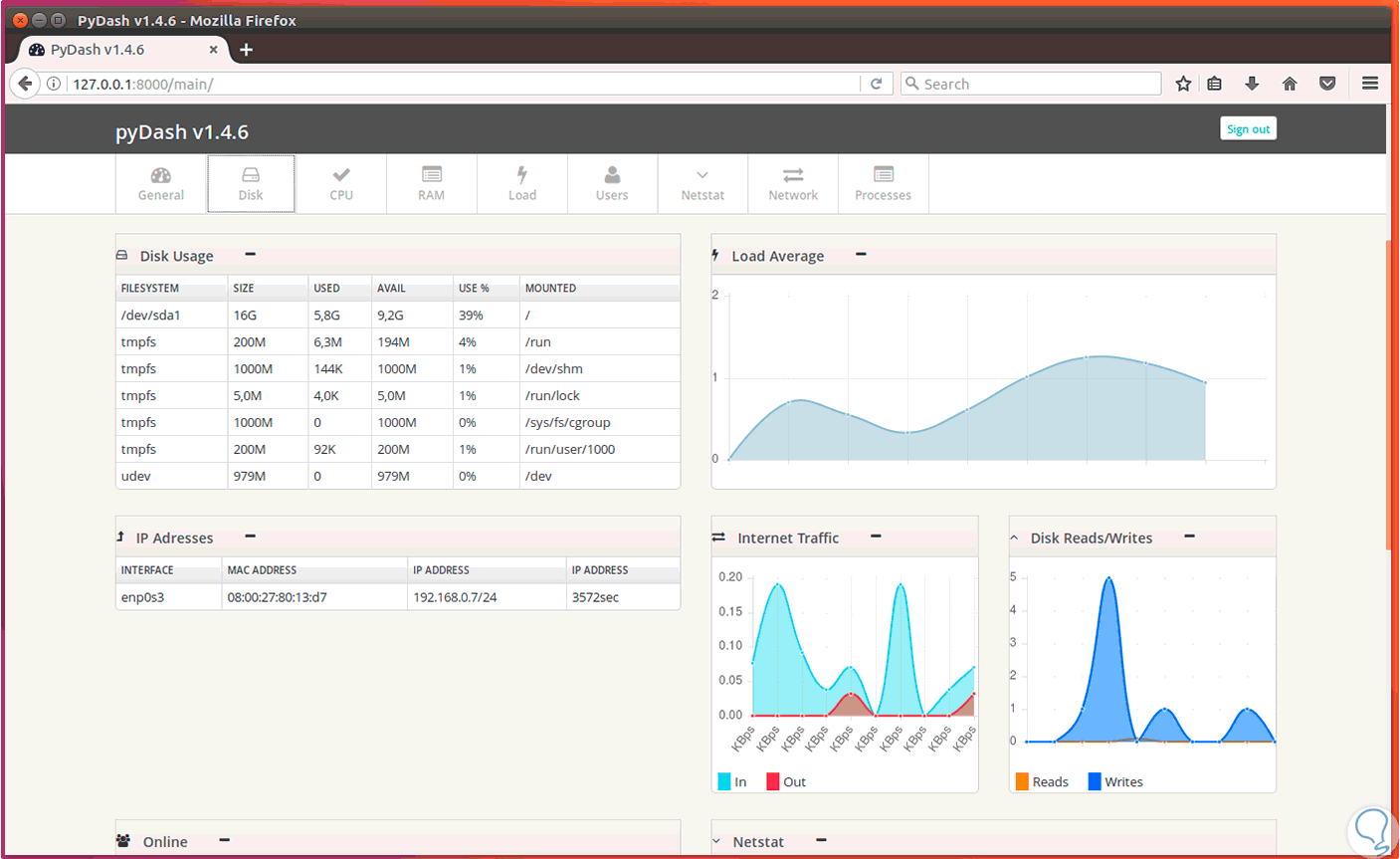Open the Load section
The width and height of the screenshot is (1400, 859).
[521, 183]
